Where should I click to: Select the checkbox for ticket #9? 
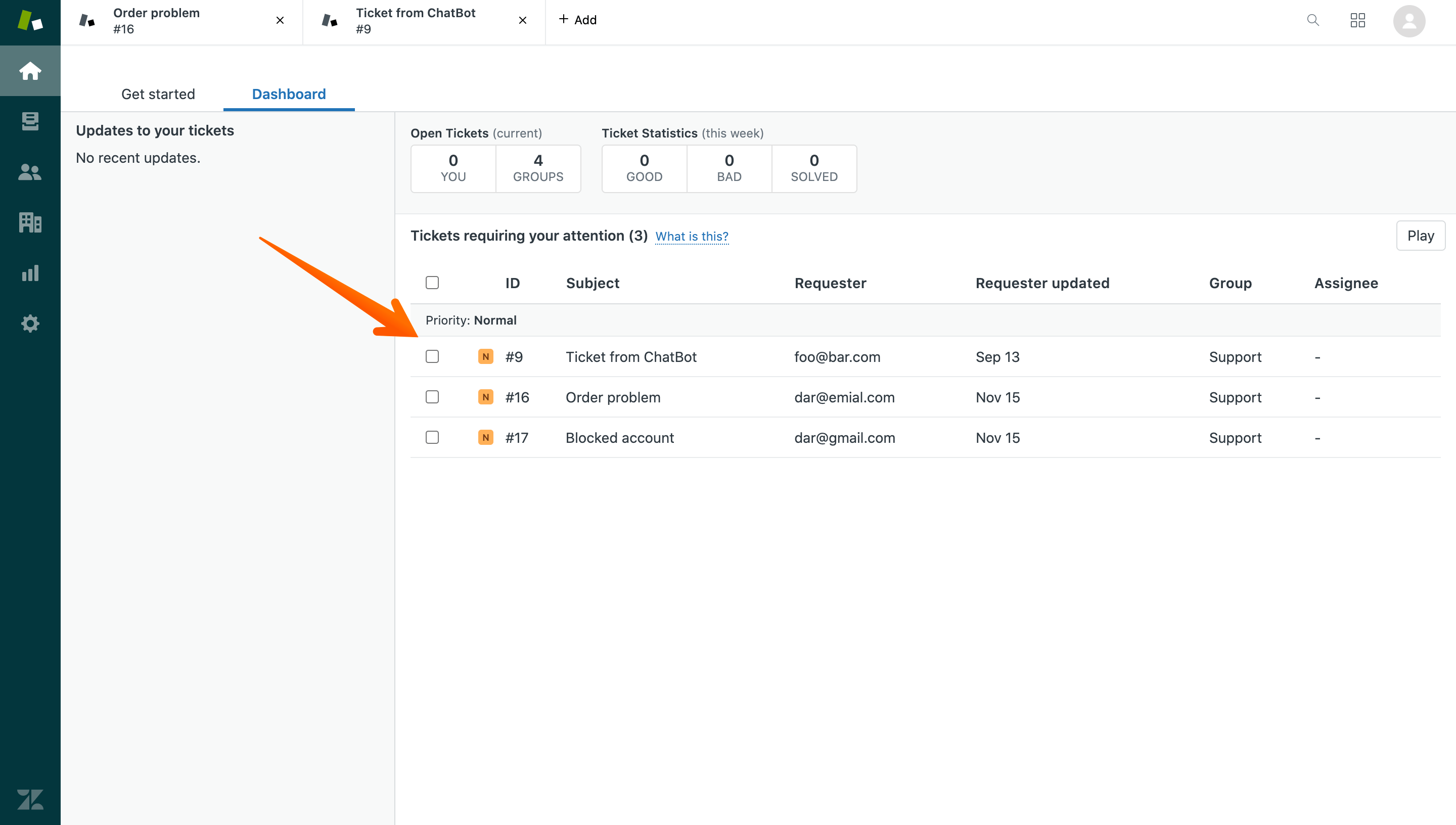(432, 356)
